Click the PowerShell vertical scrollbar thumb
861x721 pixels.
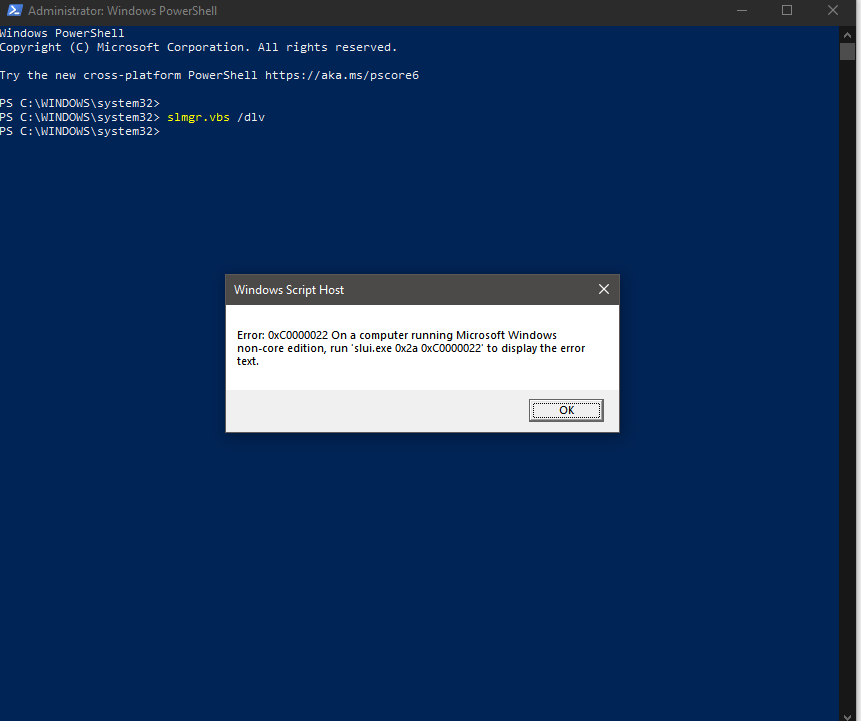pyautogui.click(x=847, y=52)
